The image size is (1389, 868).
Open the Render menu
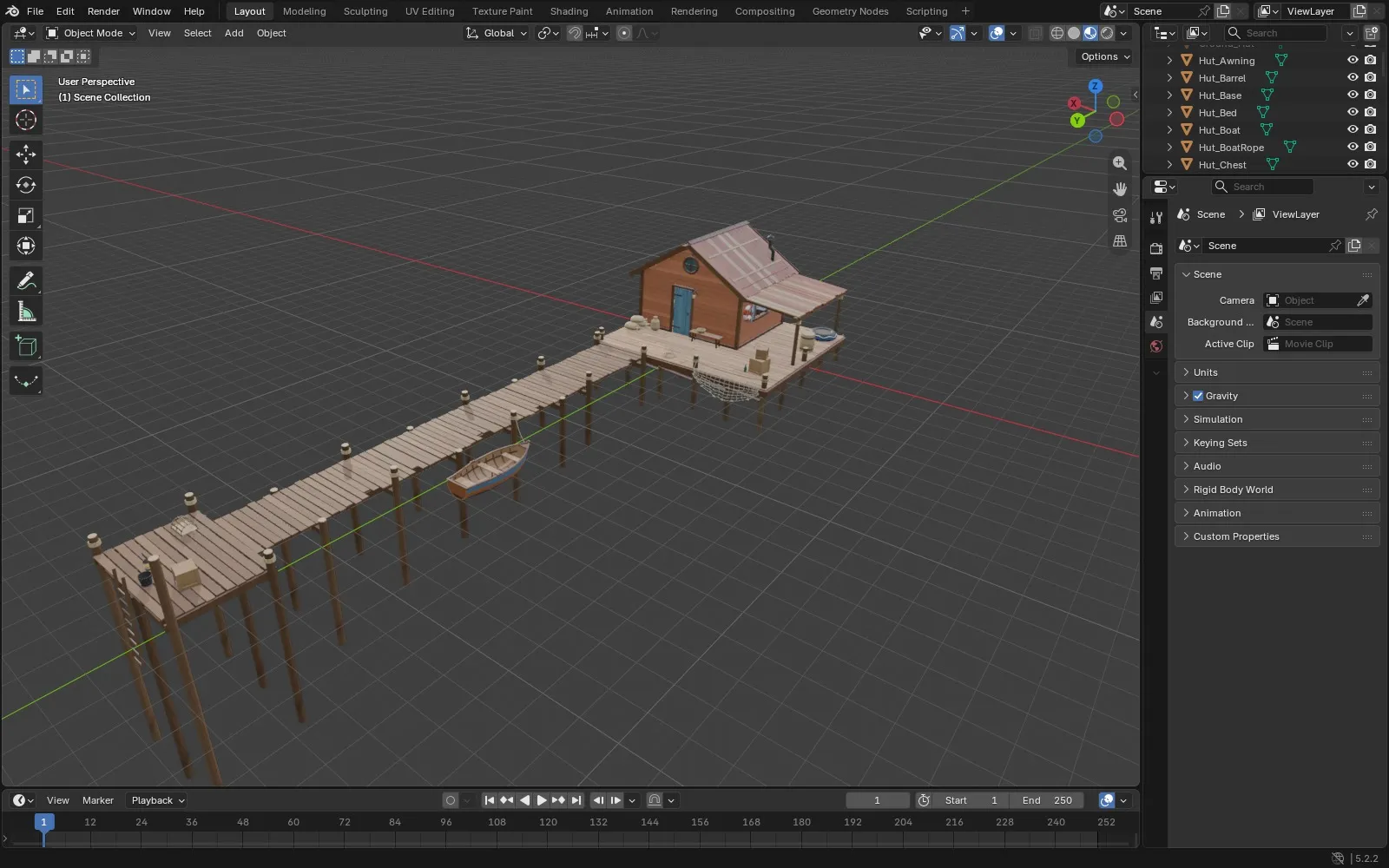click(x=103, y=11)
